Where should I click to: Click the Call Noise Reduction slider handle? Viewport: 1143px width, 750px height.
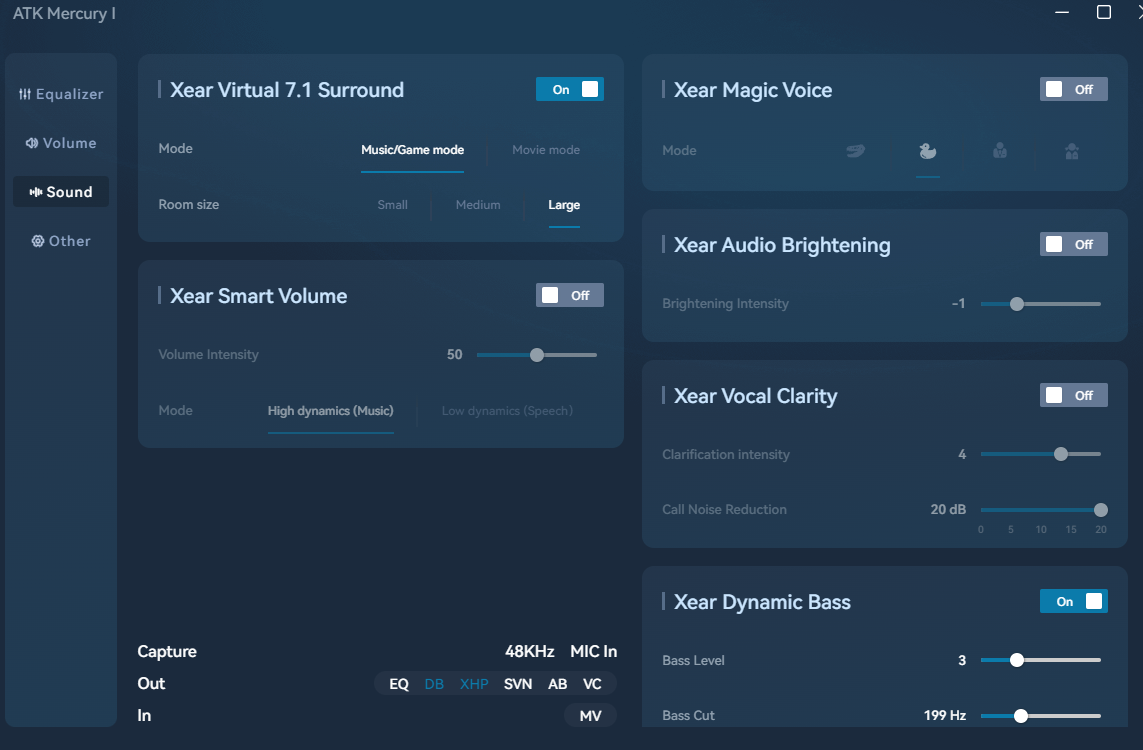(1101, 509)
